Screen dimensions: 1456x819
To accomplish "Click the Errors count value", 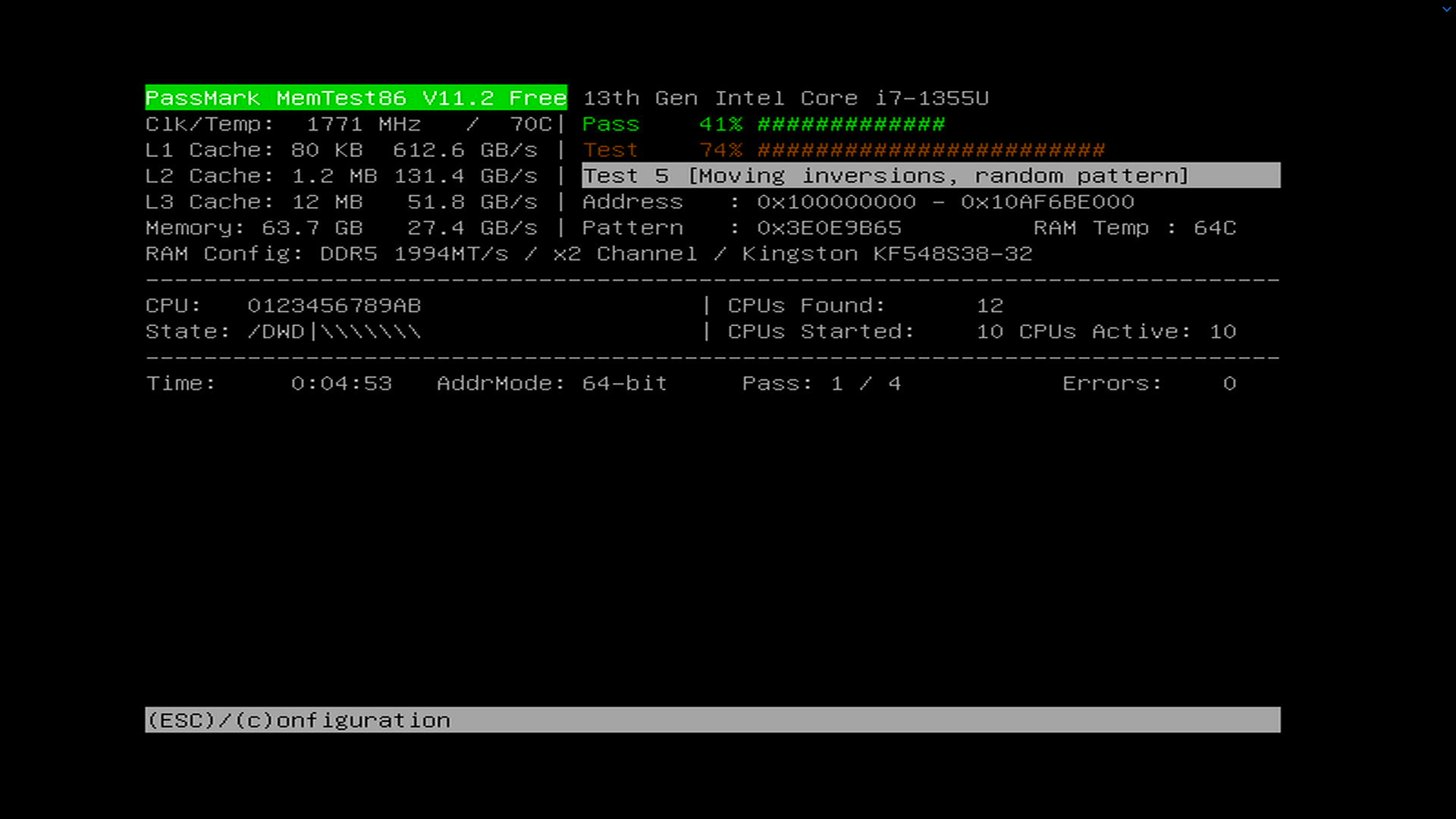I will pos(1228,384).
